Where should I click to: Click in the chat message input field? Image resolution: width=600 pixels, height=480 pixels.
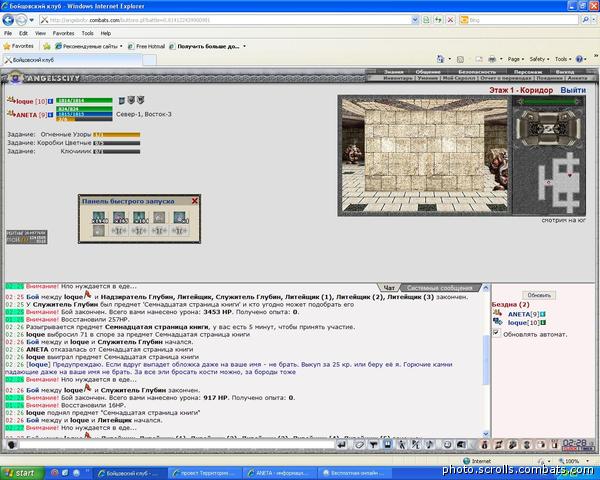177,445
